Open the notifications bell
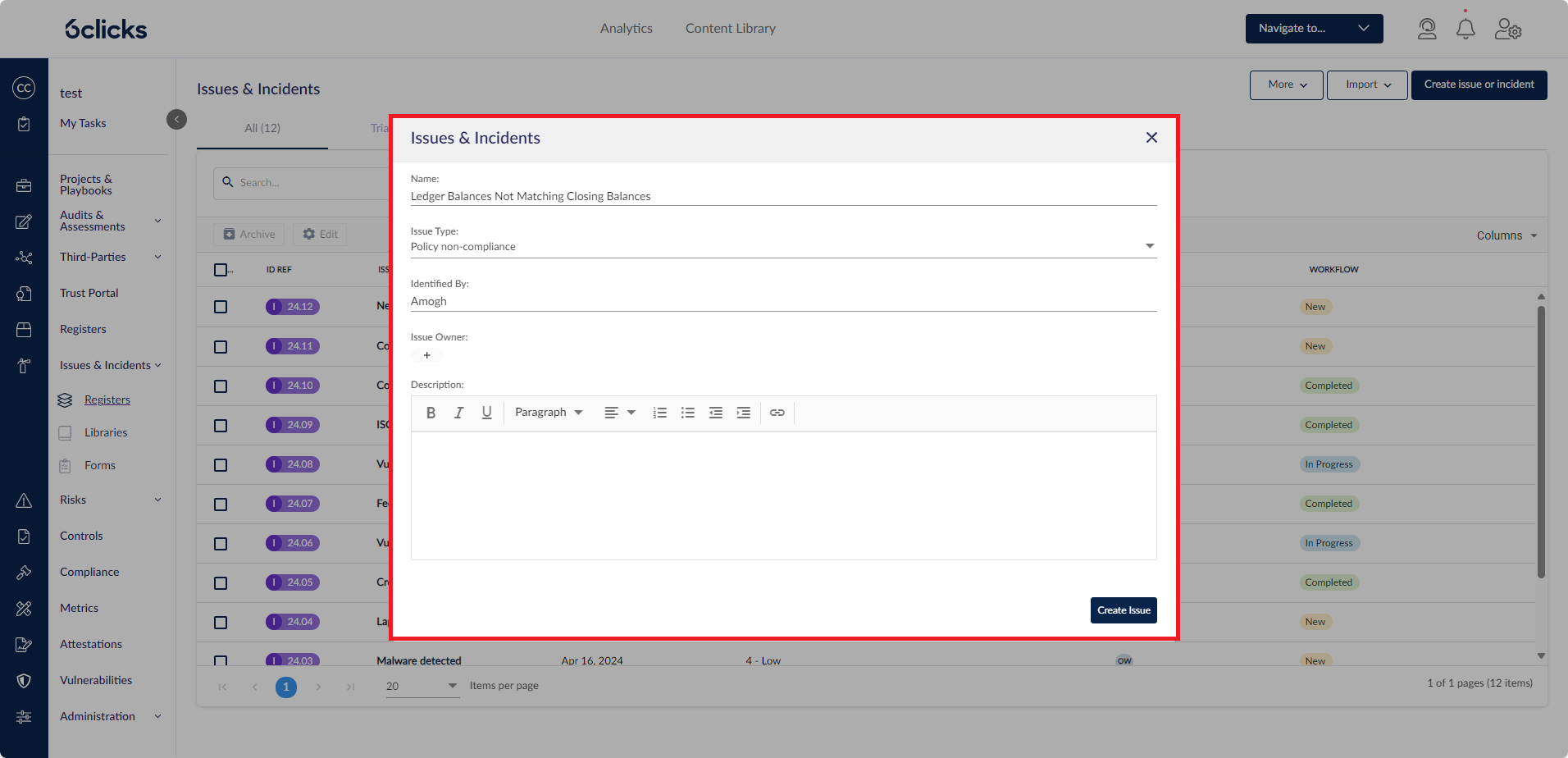The image size is (1568, 758). (x=1465, y=30)
